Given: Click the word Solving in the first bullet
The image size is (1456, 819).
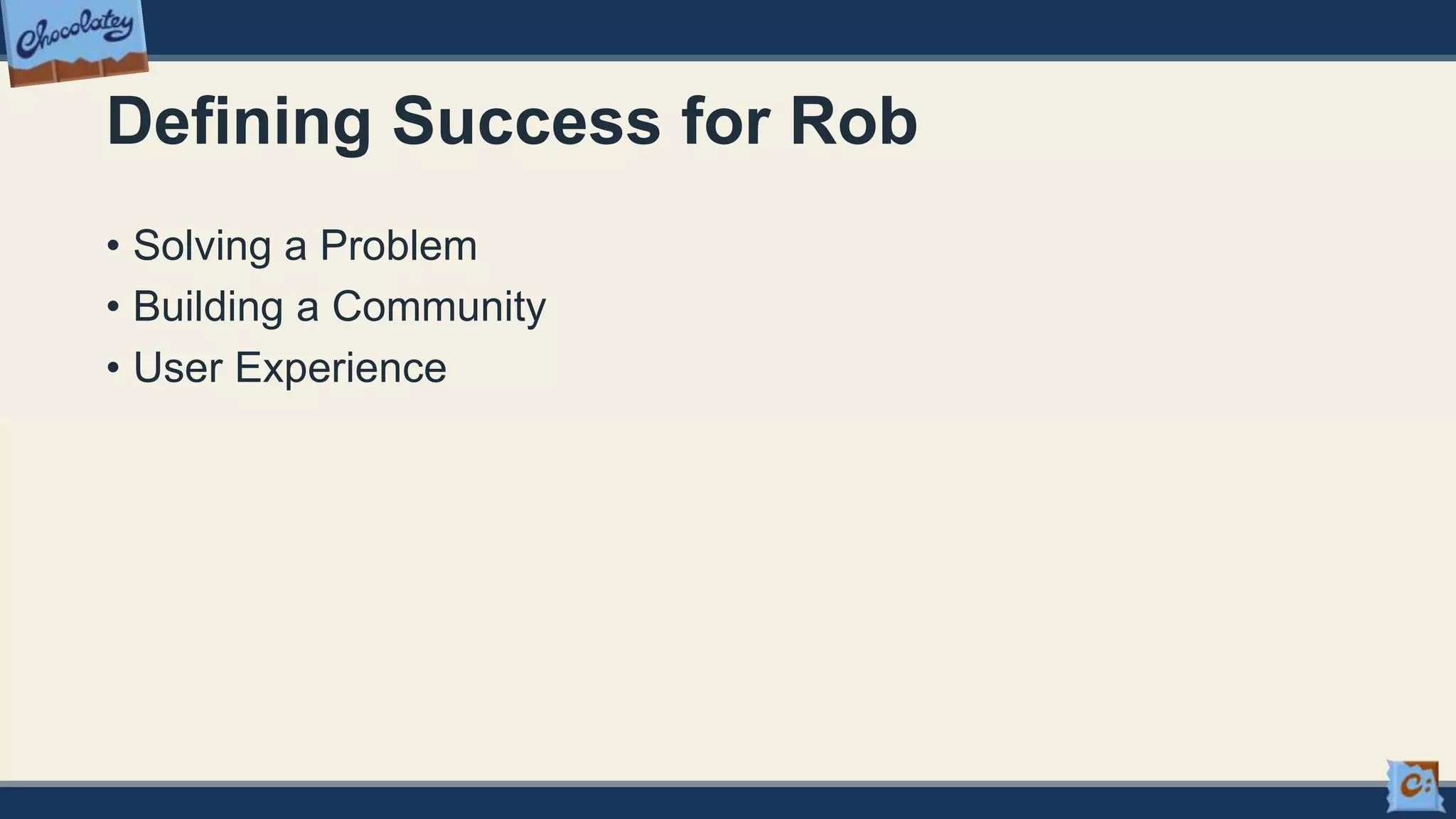Looking at the screenshot, I should click(x=203, y=247).
